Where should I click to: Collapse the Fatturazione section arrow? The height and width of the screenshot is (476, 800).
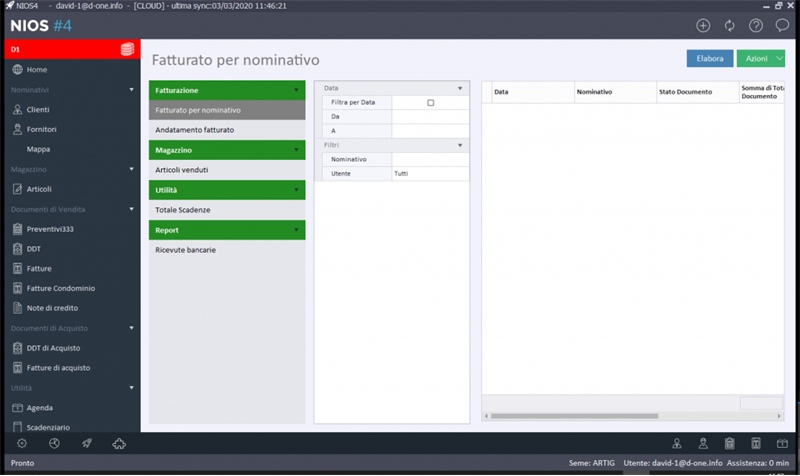[x=296, y=90]
